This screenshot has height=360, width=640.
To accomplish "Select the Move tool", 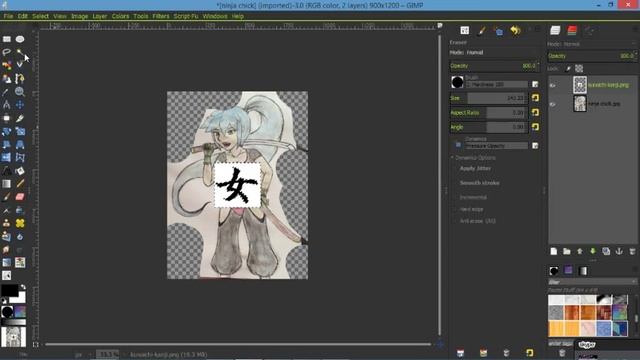I will coord(20,105).
